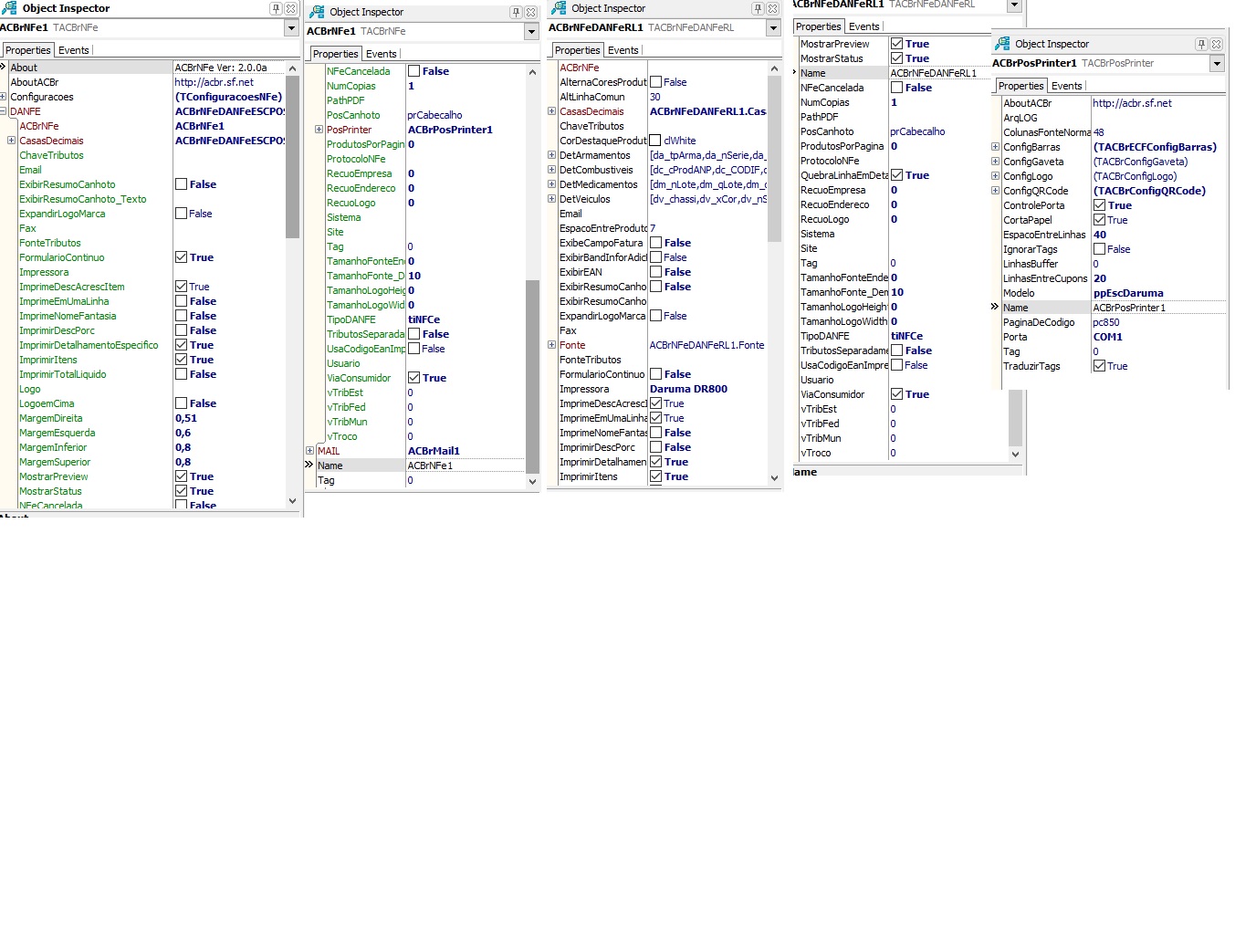Viewport: 1235px width, 952px height.
Task: Toggle QuebraLinhaEmDetalhamento checkbox
Action: (x=896, y=175)
